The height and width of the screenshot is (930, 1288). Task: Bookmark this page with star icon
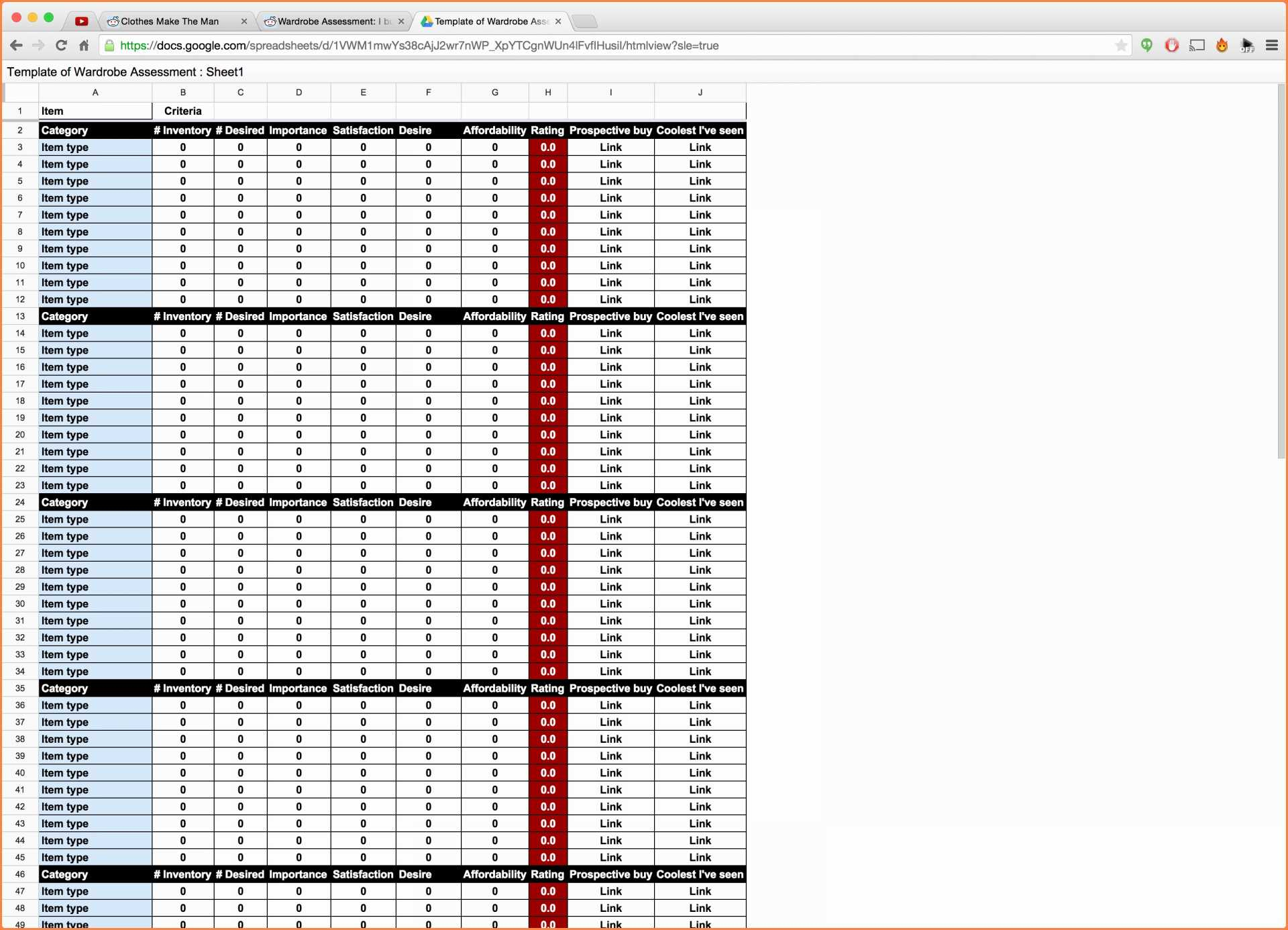[1121, 46]
